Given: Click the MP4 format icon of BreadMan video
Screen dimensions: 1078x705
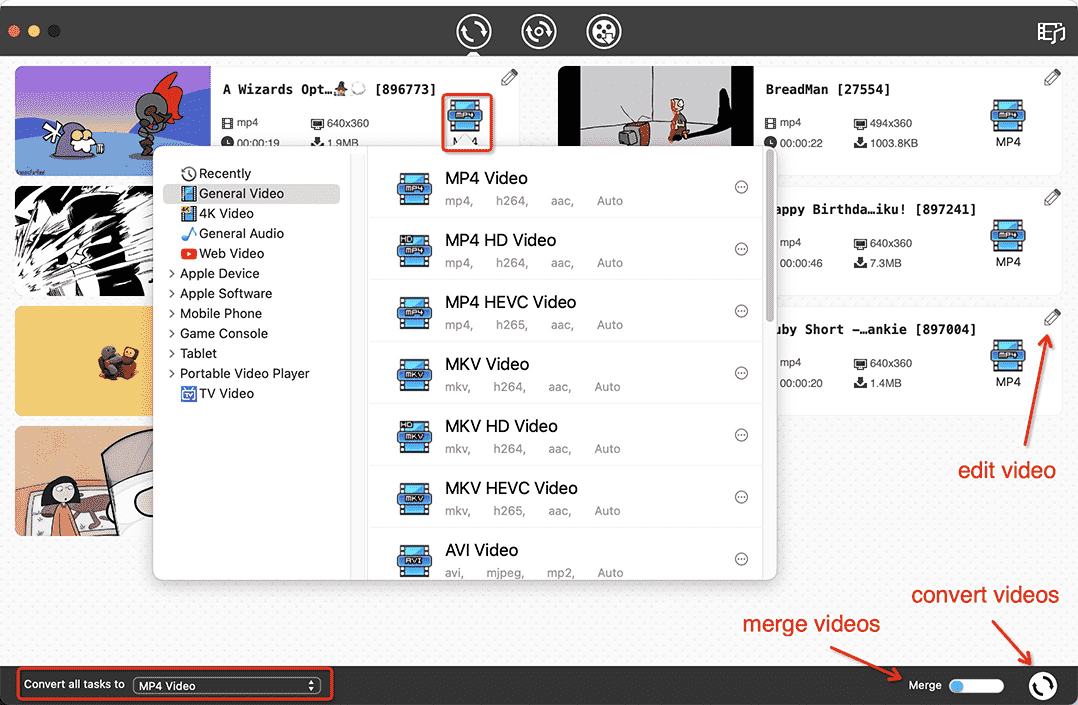Looking at the screenshot, I should coord(1008,116).
